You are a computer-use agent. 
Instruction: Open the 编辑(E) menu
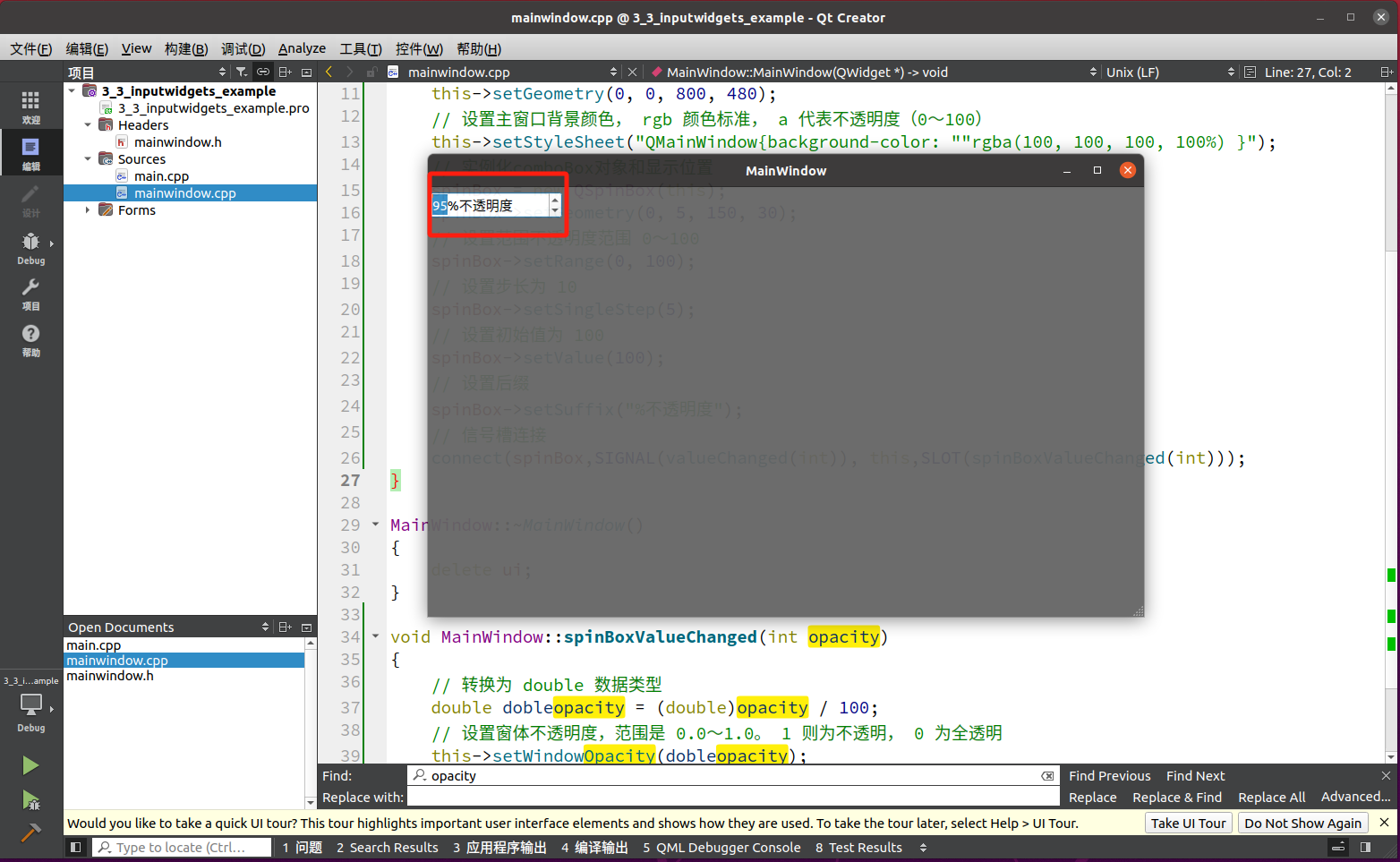coord(87,48)
